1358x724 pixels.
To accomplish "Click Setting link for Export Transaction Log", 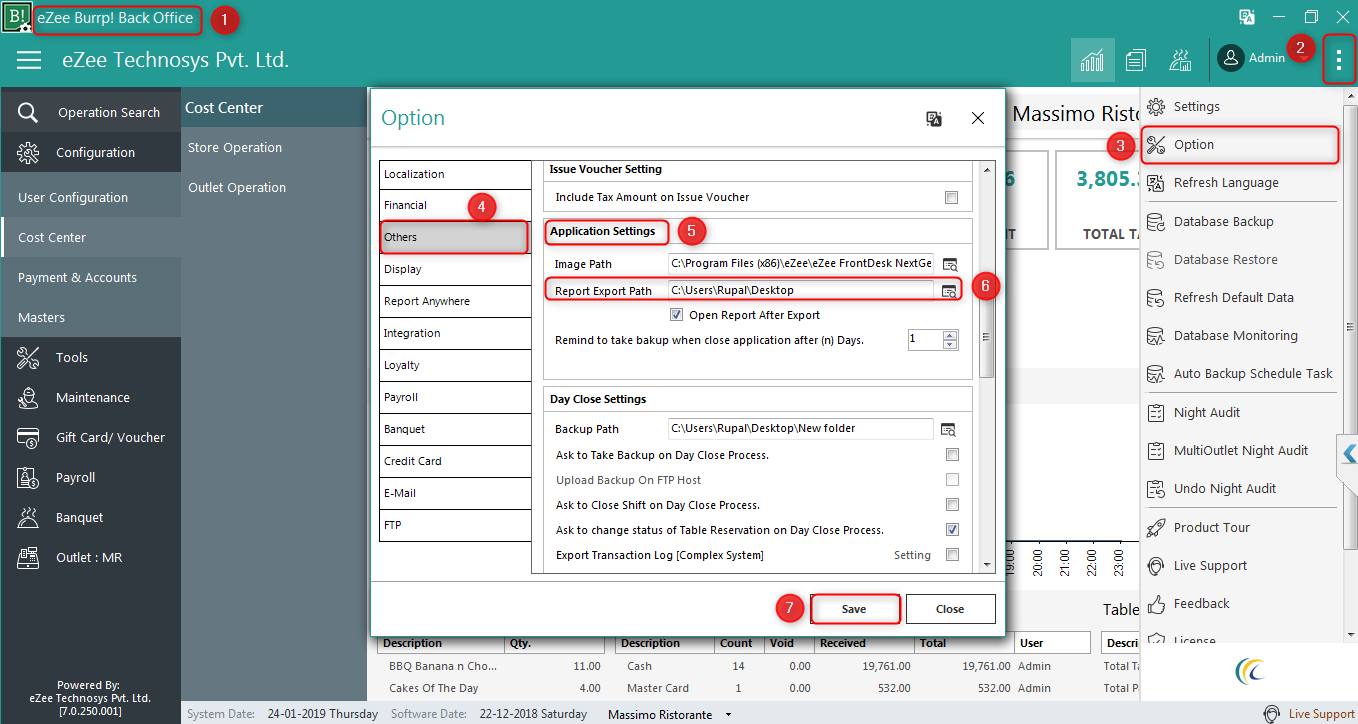I will [x=912, y=555].
